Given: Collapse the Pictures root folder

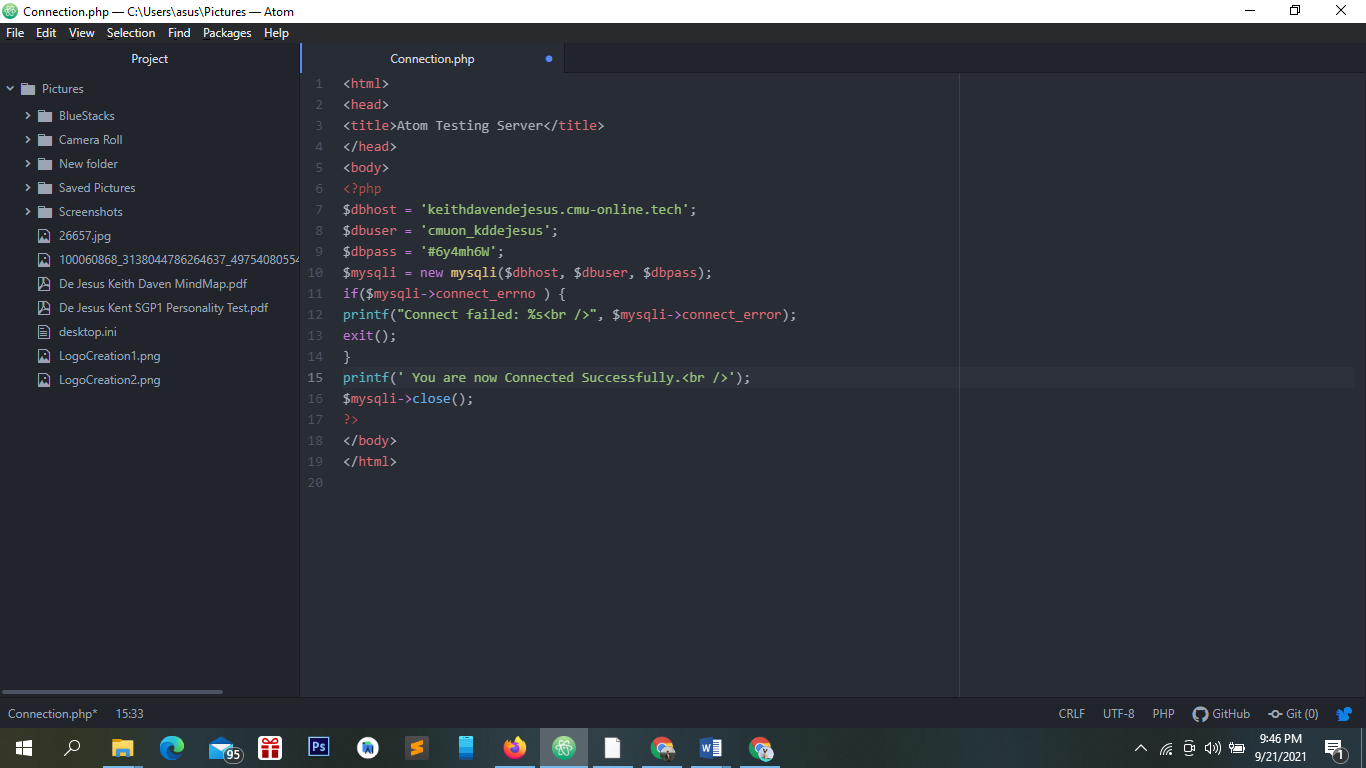Looking at the screenshot, I should (11, 89).
